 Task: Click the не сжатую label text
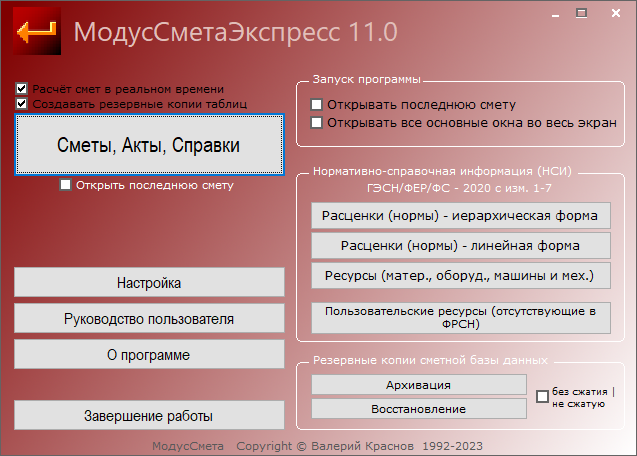[x=578, y=404]
